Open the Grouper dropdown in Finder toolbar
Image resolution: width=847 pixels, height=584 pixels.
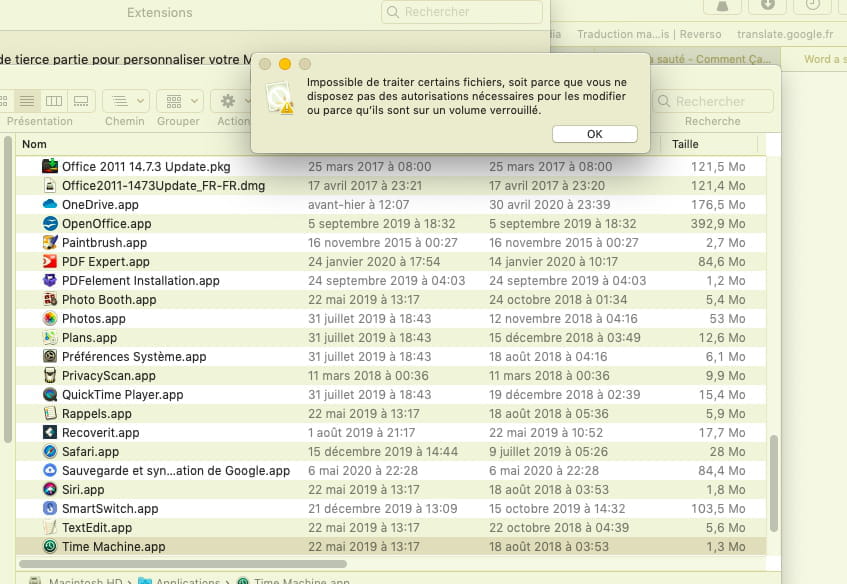coord(180,100)
